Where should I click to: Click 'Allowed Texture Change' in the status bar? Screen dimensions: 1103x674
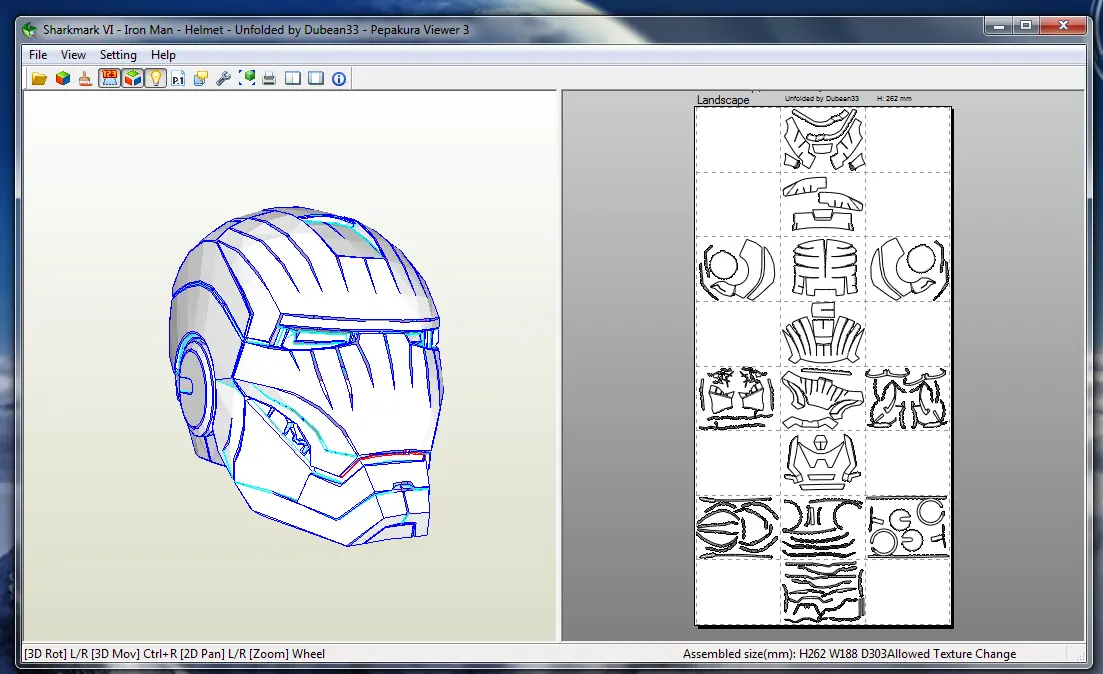952,654
